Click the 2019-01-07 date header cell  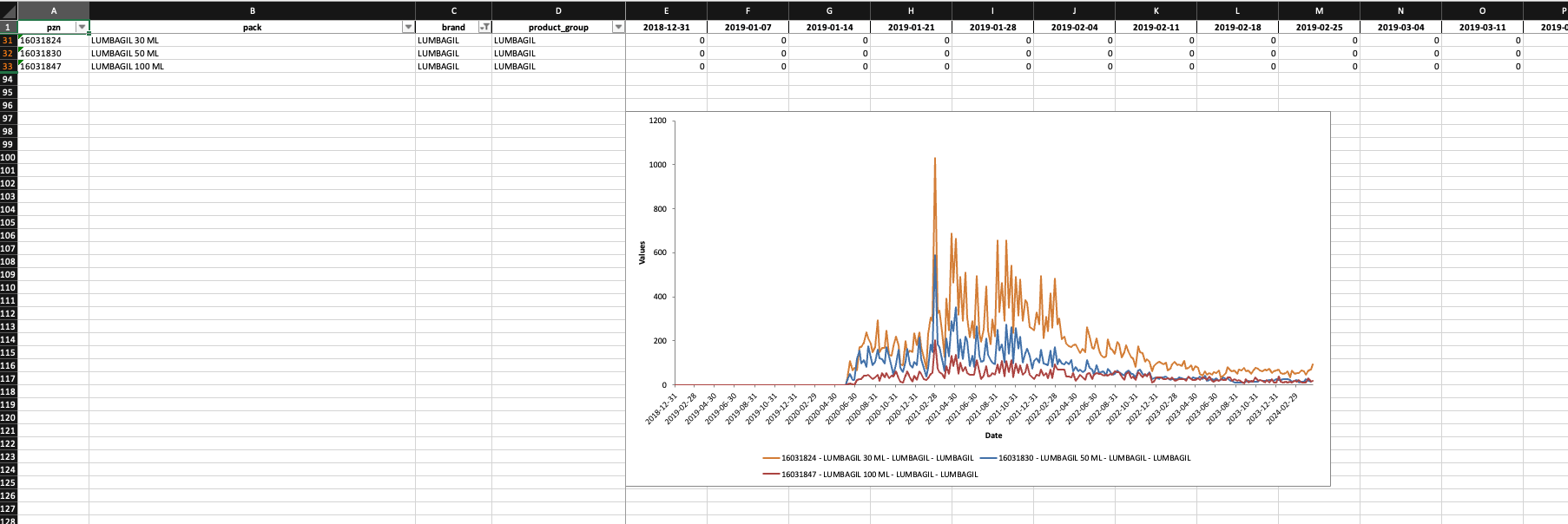coord(748,27)
